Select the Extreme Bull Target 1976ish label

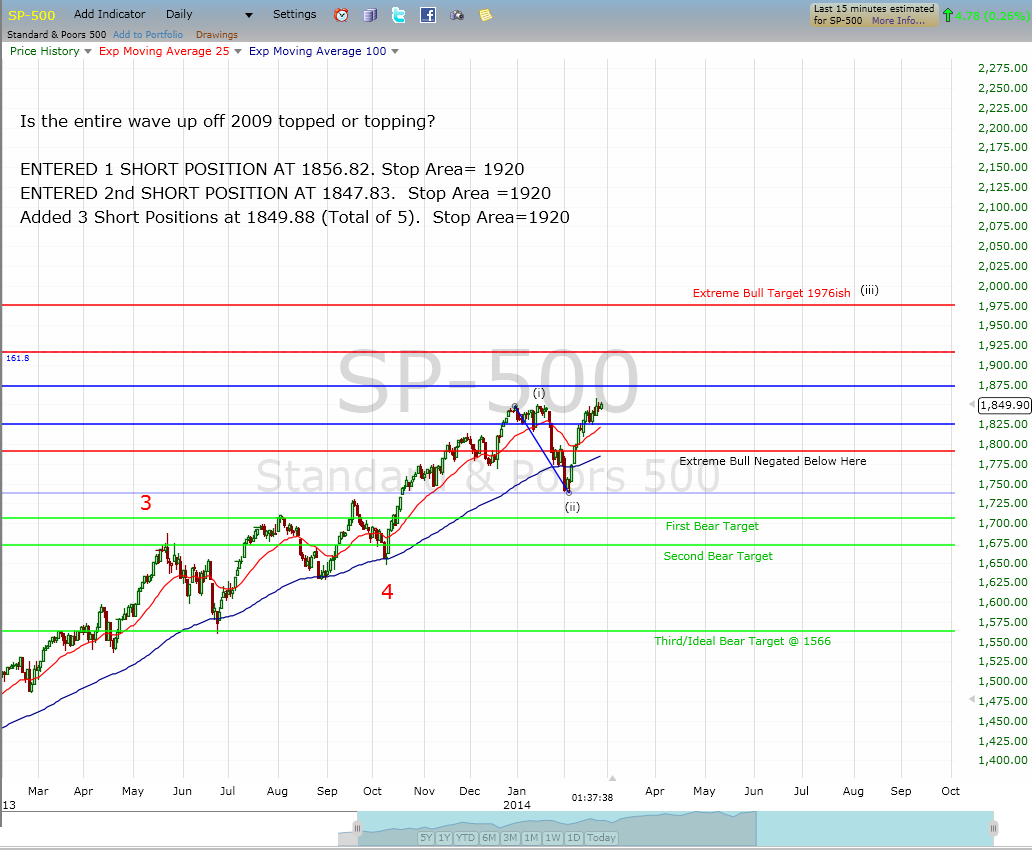tap(771, 293)
